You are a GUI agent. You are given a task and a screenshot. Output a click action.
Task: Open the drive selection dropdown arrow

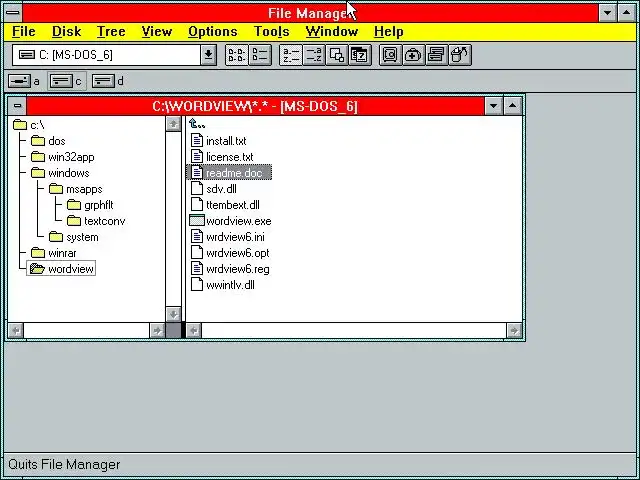208,55
